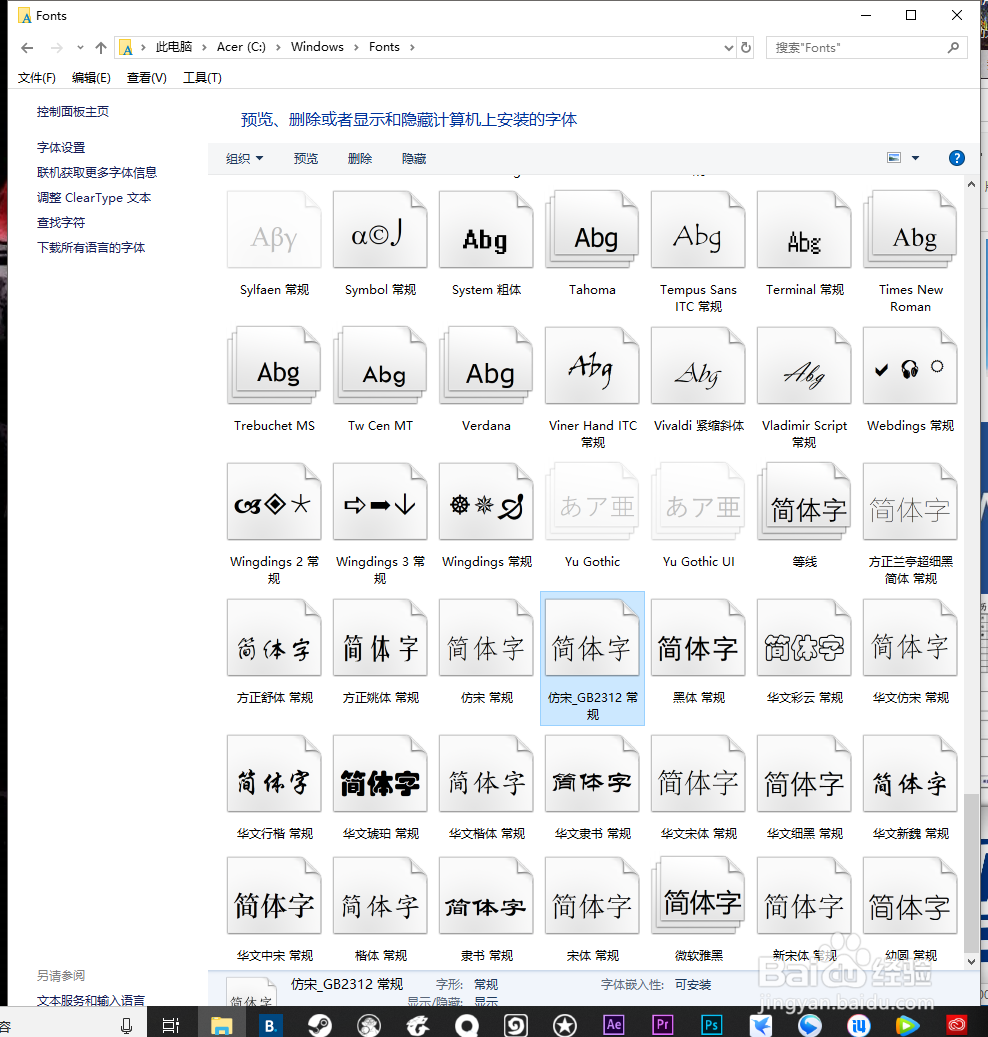Select the 黑体 常规 font icon
The image size is (988, 1037).
click(x=698, y=638)
